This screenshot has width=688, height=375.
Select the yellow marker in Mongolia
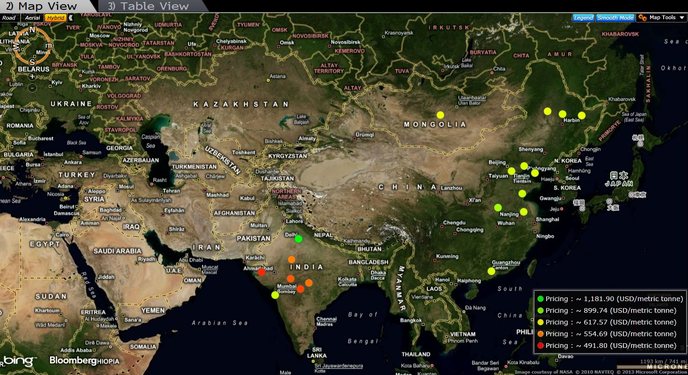tap(440, 115)
